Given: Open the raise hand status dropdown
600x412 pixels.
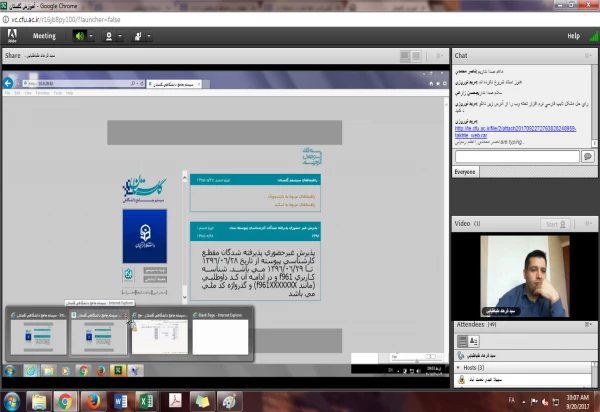Looking at the screenshot, I should coord(150,35).
